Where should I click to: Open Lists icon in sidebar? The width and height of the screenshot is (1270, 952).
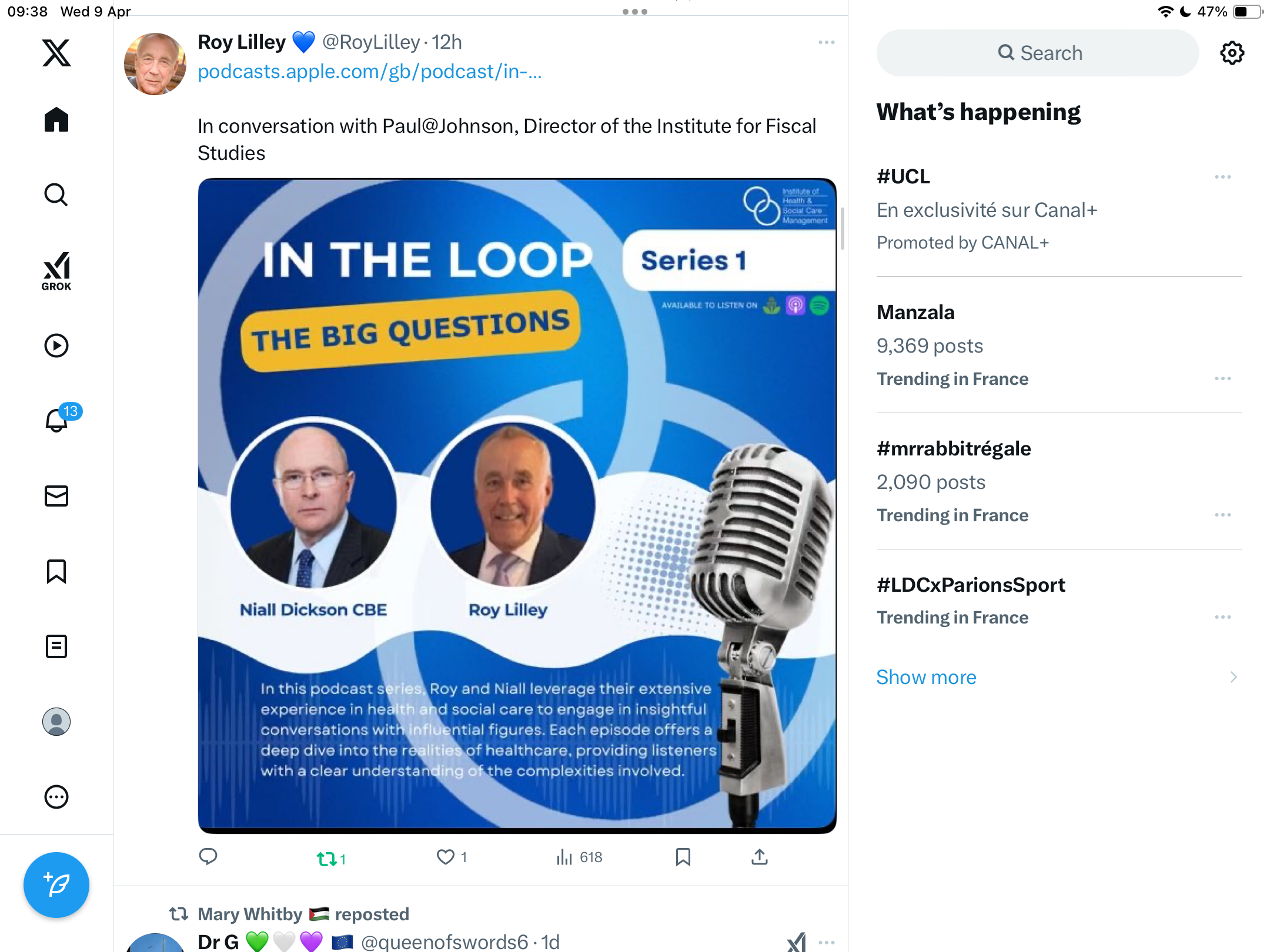(56, 646)
